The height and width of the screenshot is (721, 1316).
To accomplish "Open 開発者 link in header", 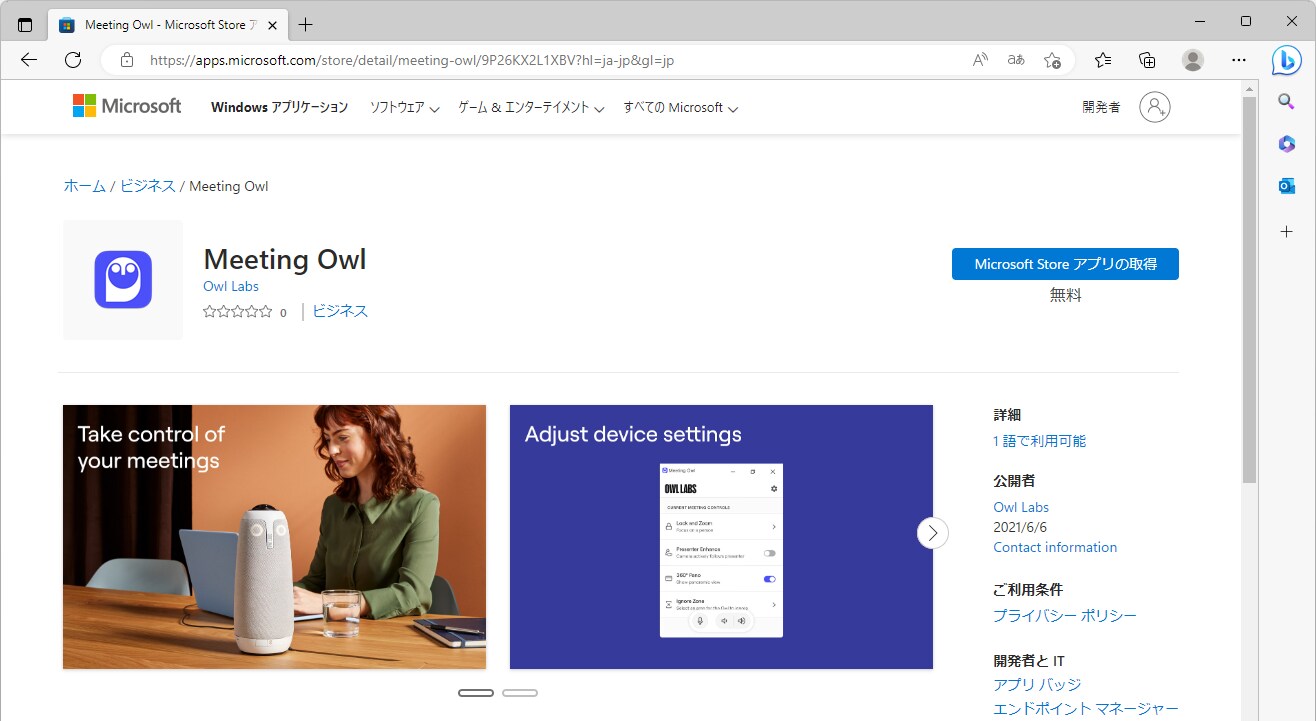I will pyautogui.click(x=1101, y=107).
